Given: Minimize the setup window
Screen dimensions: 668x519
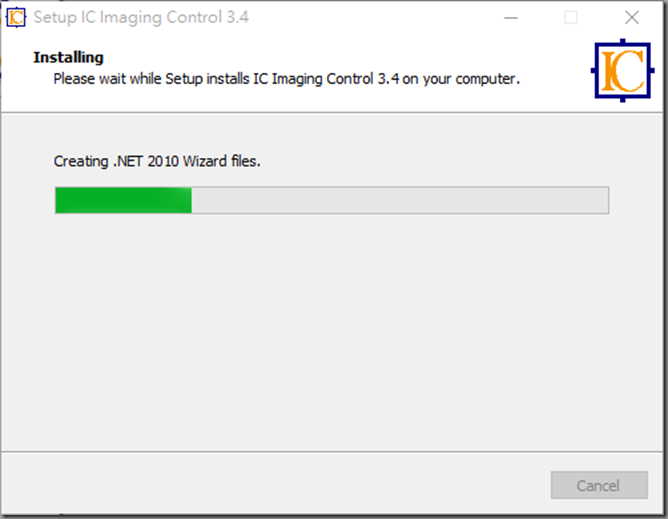Looking at the screenshot, I should click(x=511, y=18).
